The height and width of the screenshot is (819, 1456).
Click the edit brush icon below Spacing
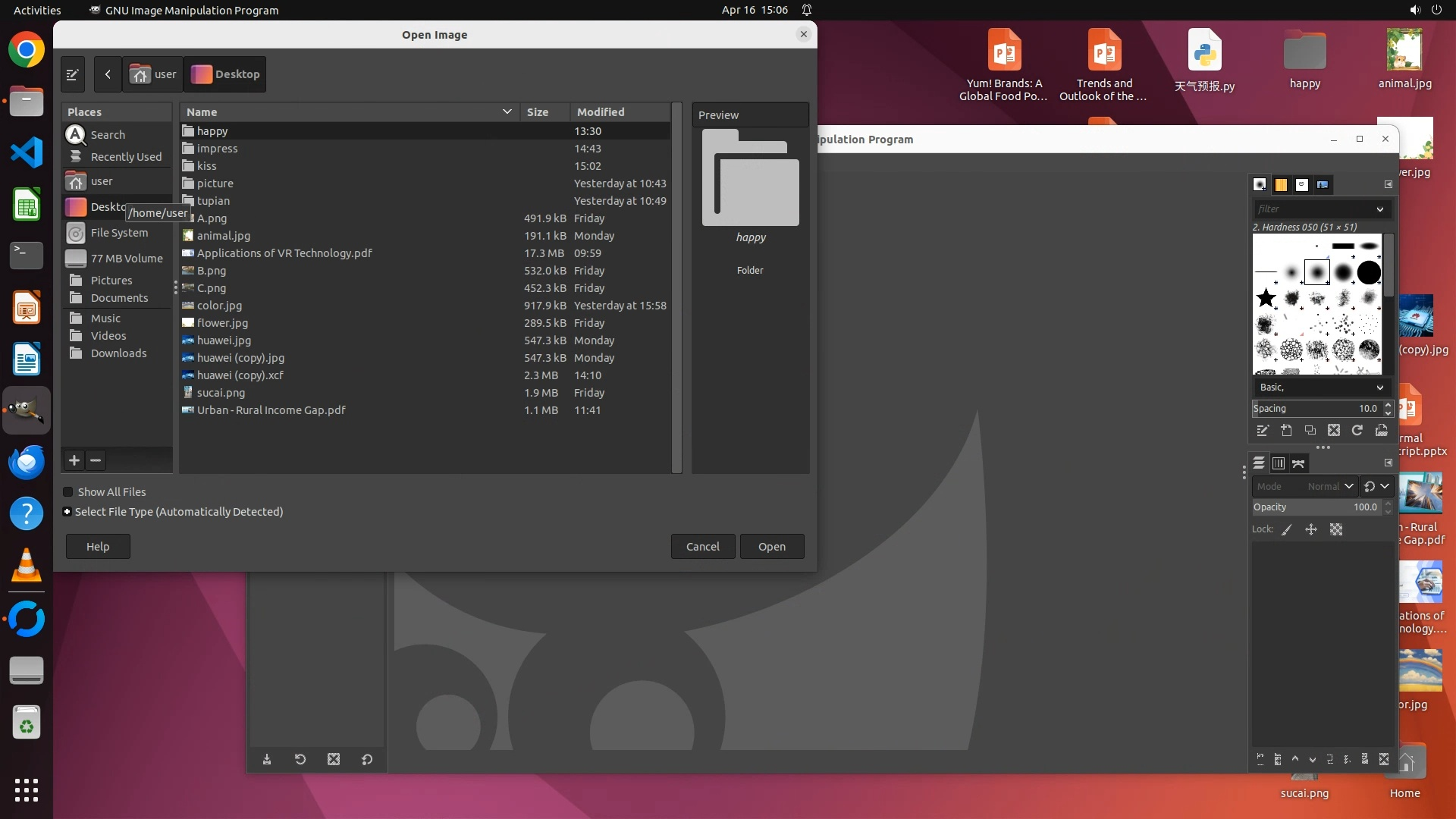(1263, 431)
